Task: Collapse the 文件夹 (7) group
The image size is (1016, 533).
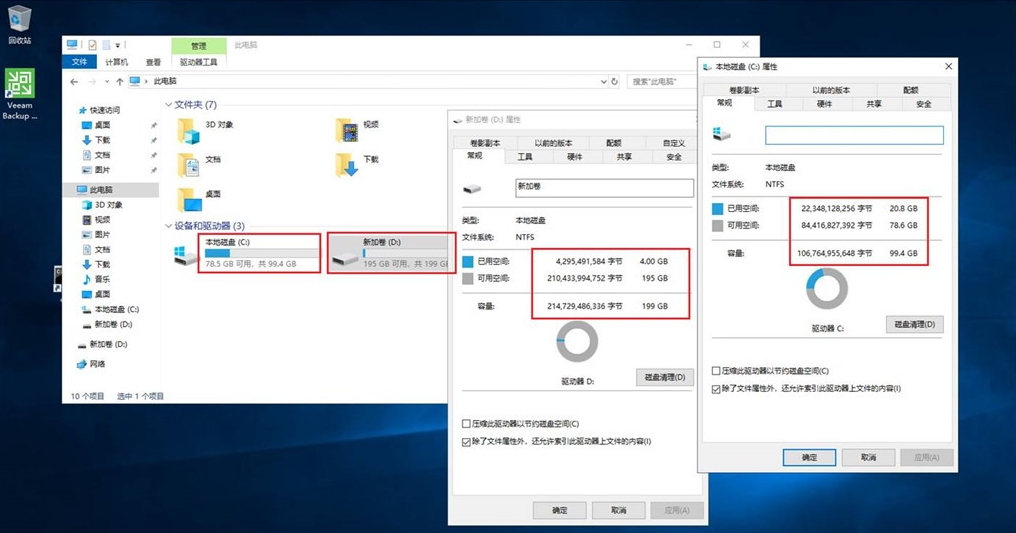Action: 167,105
